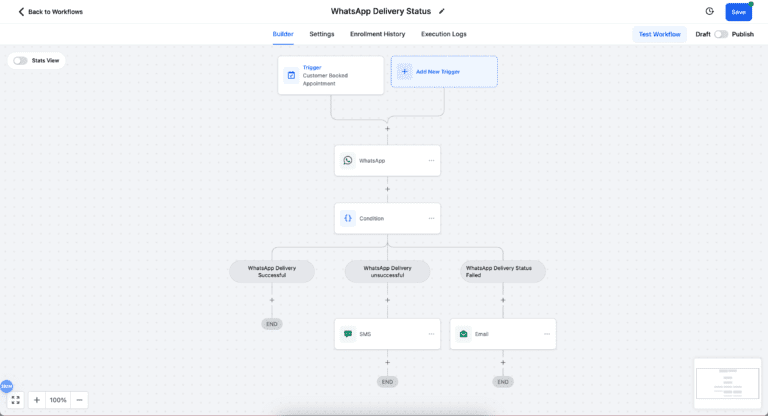Click END marker under Successful branch

click(272, 324)
